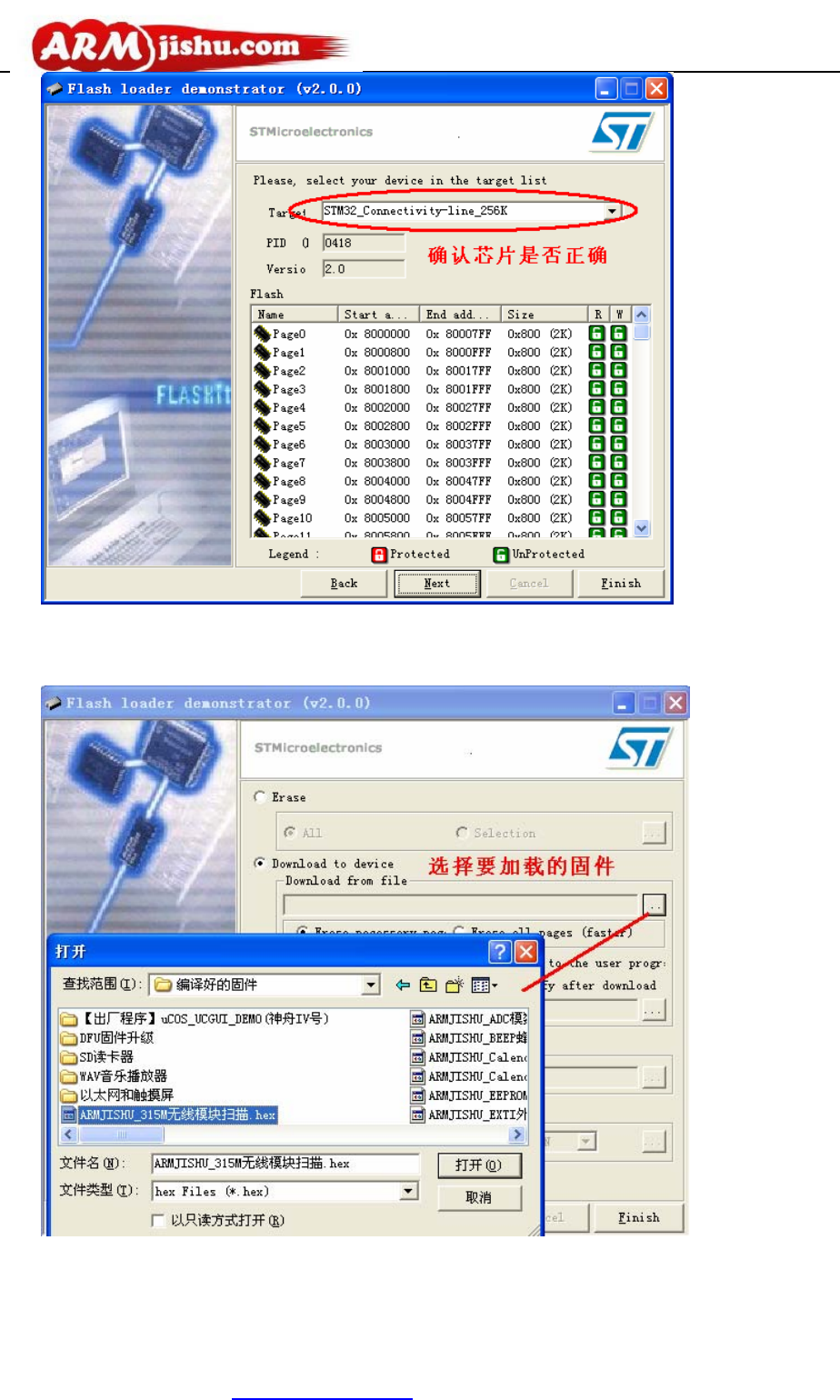Select the Erase radio button
The width and height of the screenshot is (840, 1400).
(x=260, y=796)
